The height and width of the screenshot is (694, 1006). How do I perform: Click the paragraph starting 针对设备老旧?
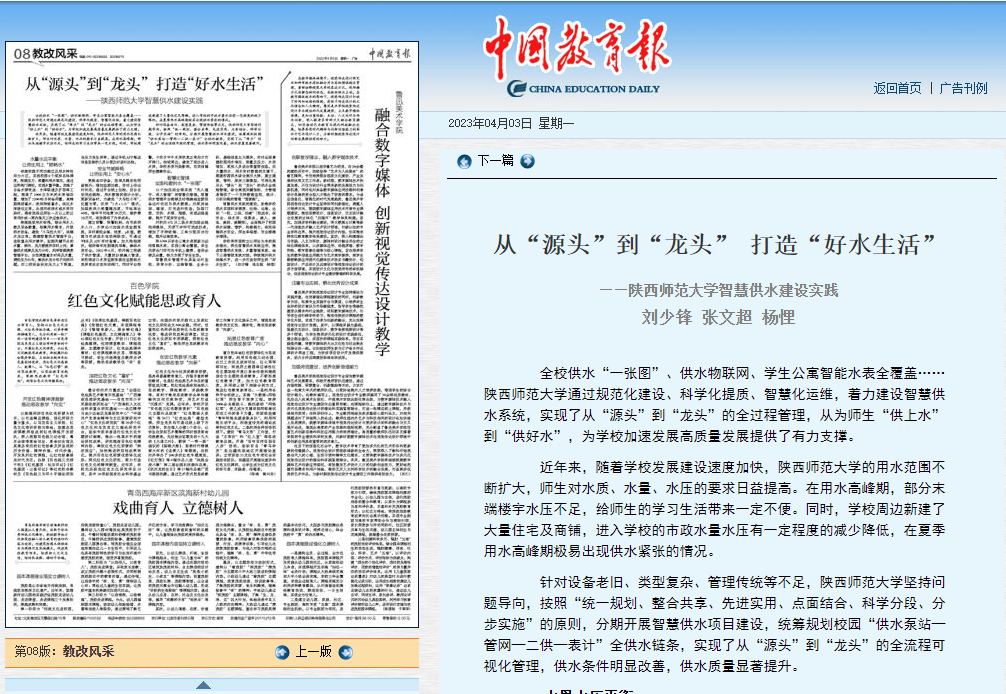pyautogui.click(x=715, y=624)
